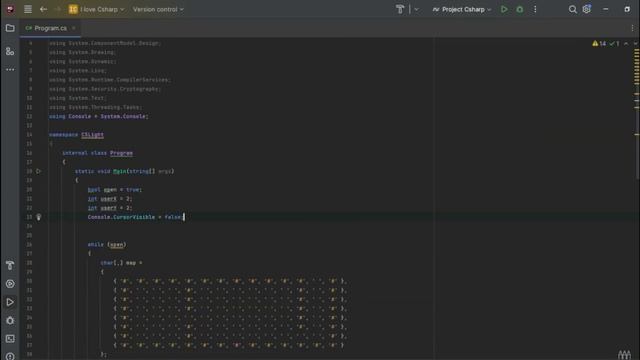Open the Debug tool window from left sidebar
The image size is (640, 360).
click(10, 321)
